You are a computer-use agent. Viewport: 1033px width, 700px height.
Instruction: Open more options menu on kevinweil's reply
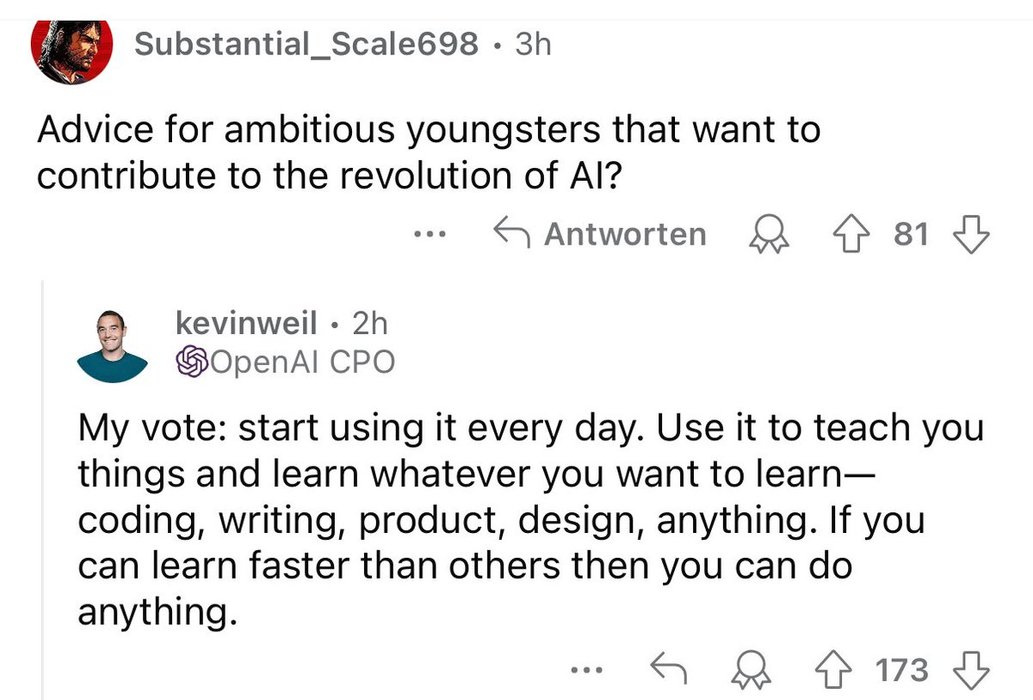589,668
